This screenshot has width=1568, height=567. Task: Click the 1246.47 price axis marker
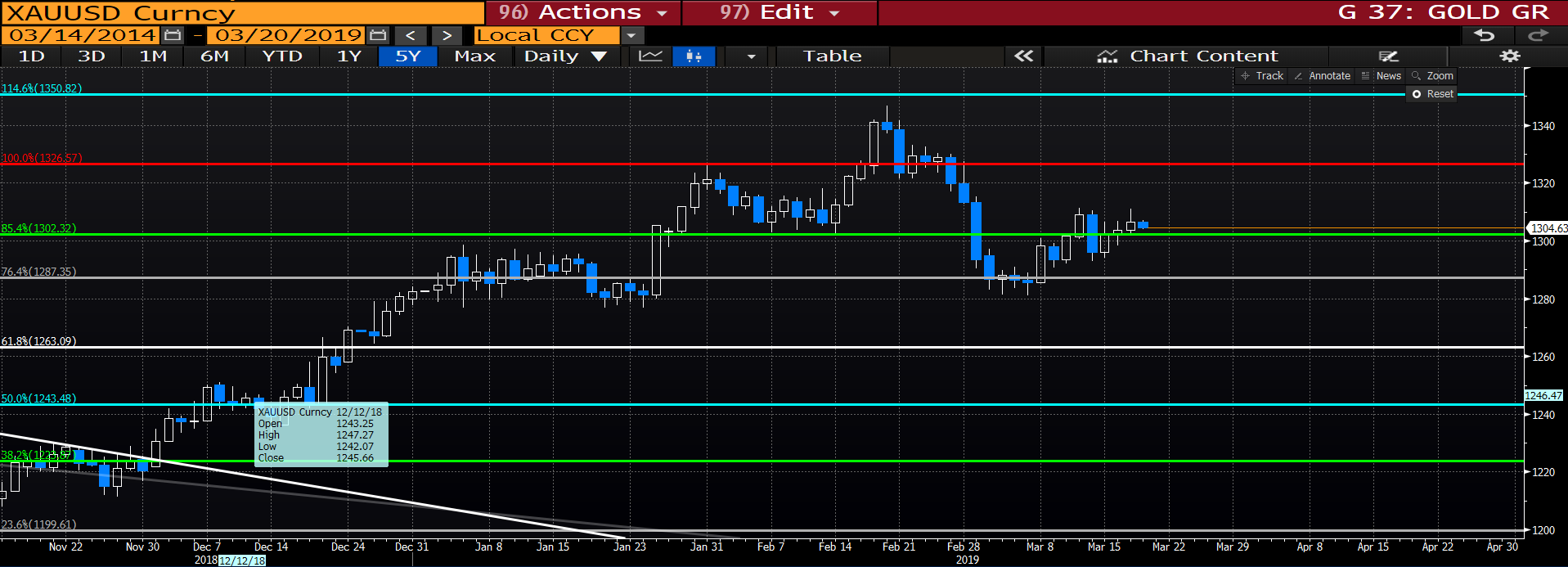(1543, 395)
